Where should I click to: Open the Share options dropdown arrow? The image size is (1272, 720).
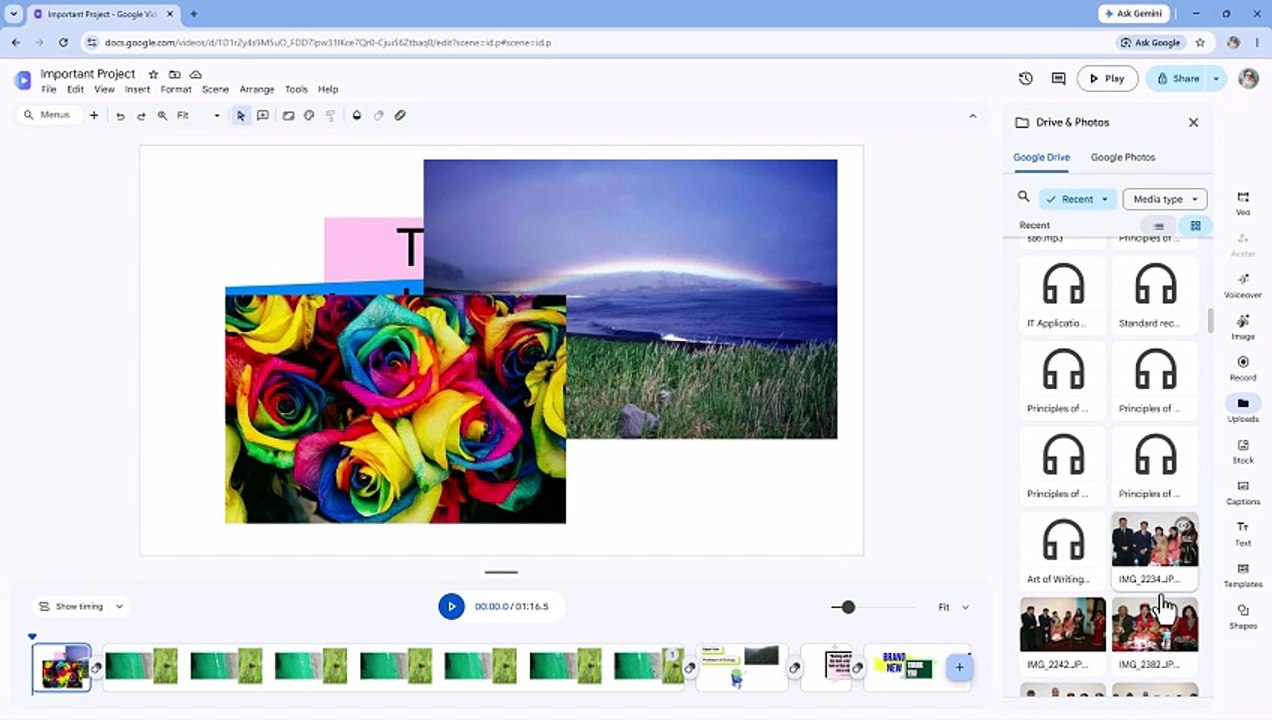coord(1216,78)
